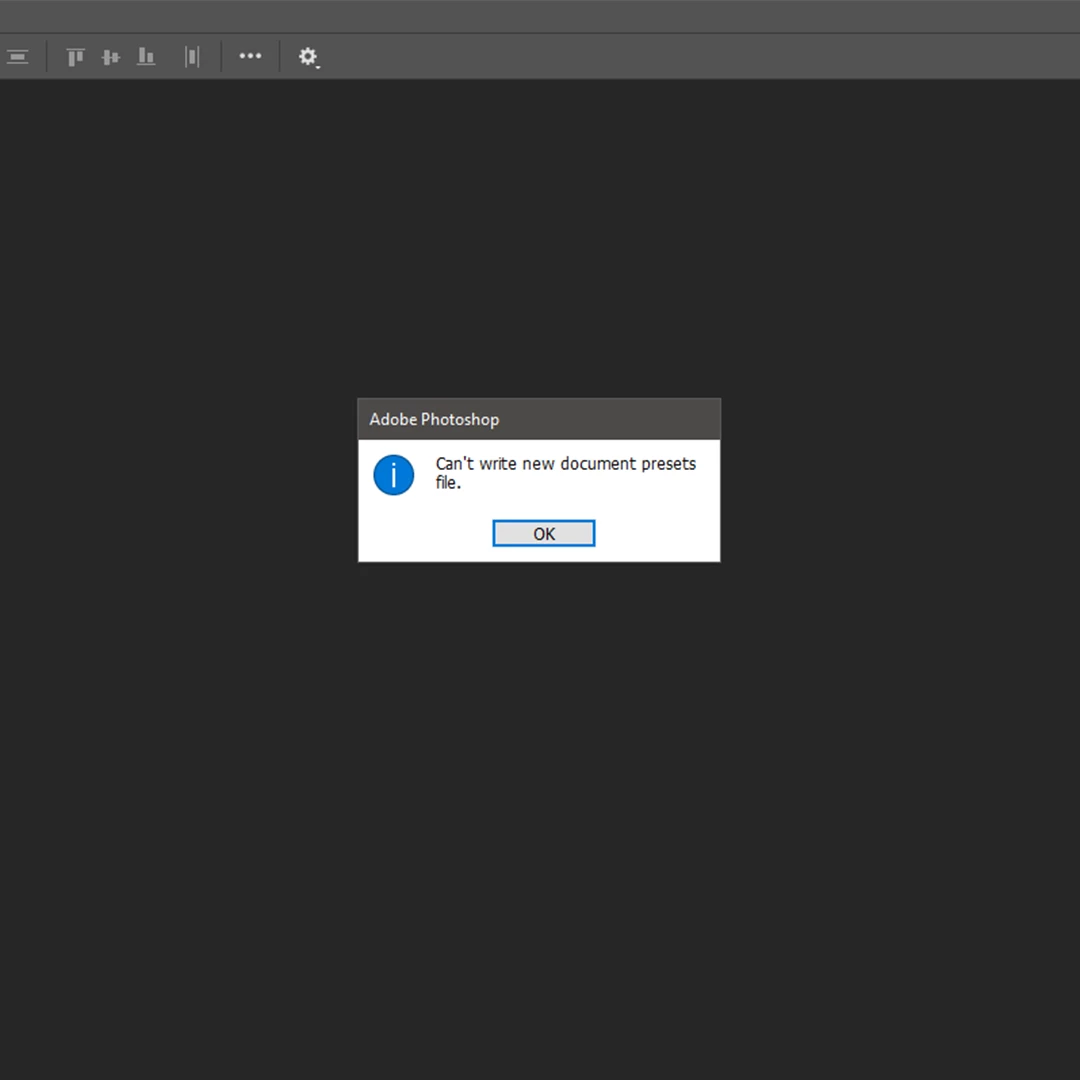The width and height of the screenshot is (1080, 1080).
Task: Open the three-dots Align and Distribute menu
Action: click(x=250, y=56)
